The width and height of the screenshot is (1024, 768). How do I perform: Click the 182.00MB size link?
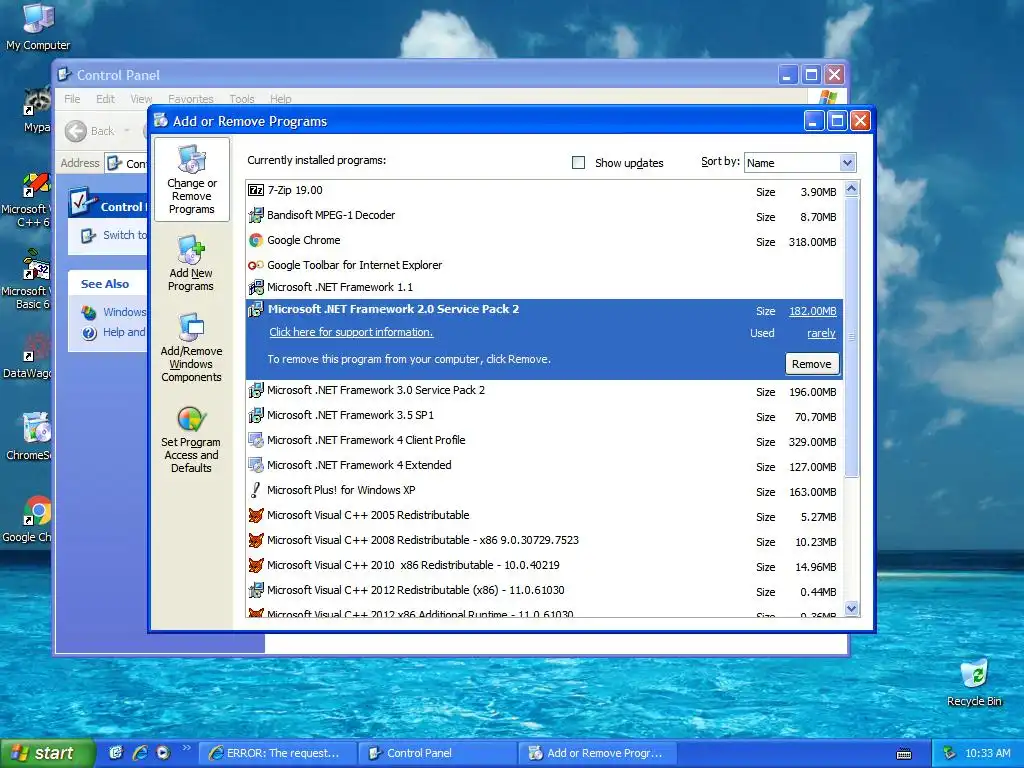(x=812, y=311)
